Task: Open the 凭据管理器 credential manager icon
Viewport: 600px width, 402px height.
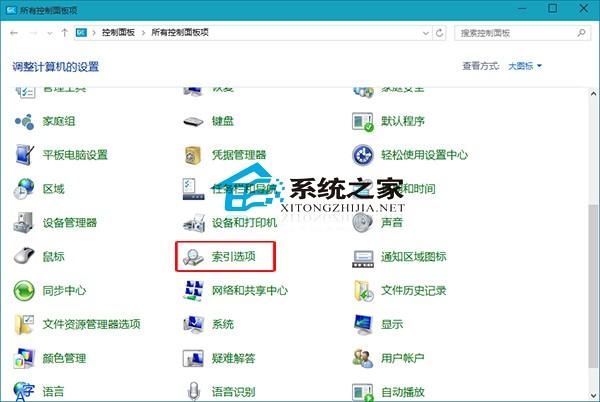Action: pos(193,155)
